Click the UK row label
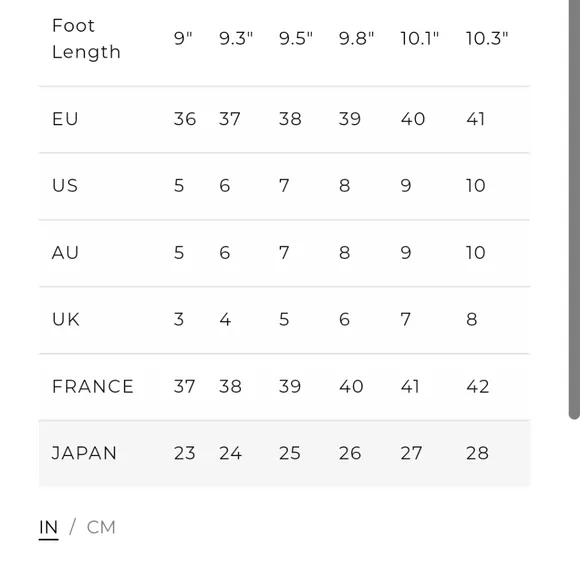580x579 pixels. pos(66,319)
